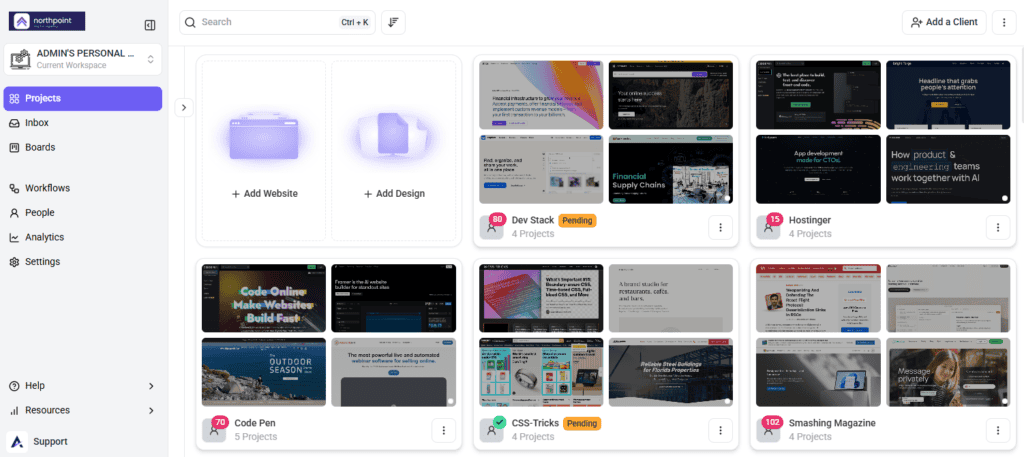
Task: Open the Dev Stack client name
Action: coord(533,220)
